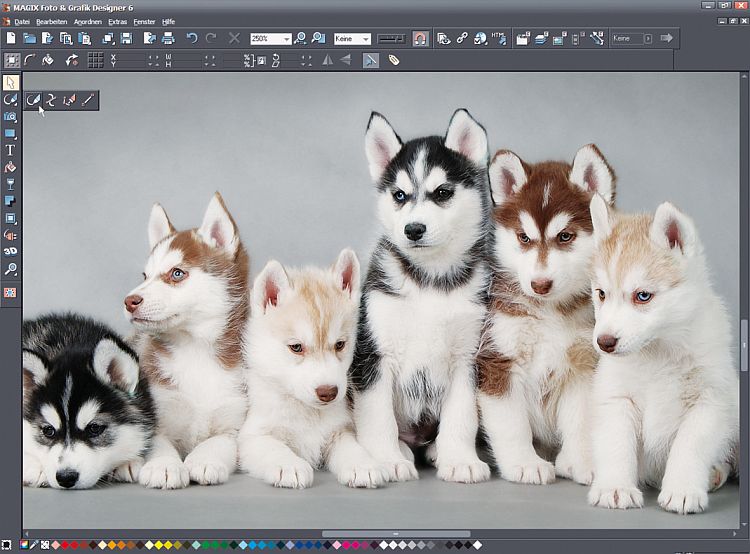Pick the red color swatch in palette
750x554 pixels.
point(67,545)
